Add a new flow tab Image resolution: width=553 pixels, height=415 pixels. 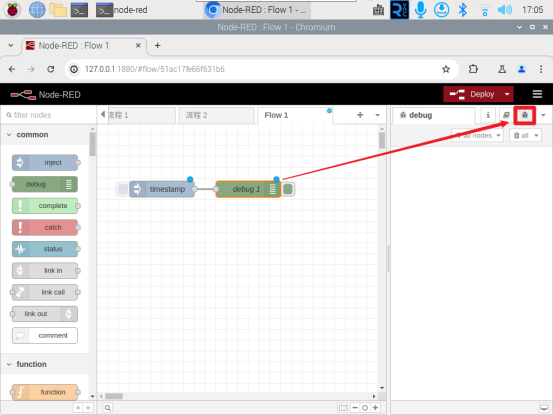(360, 115)
